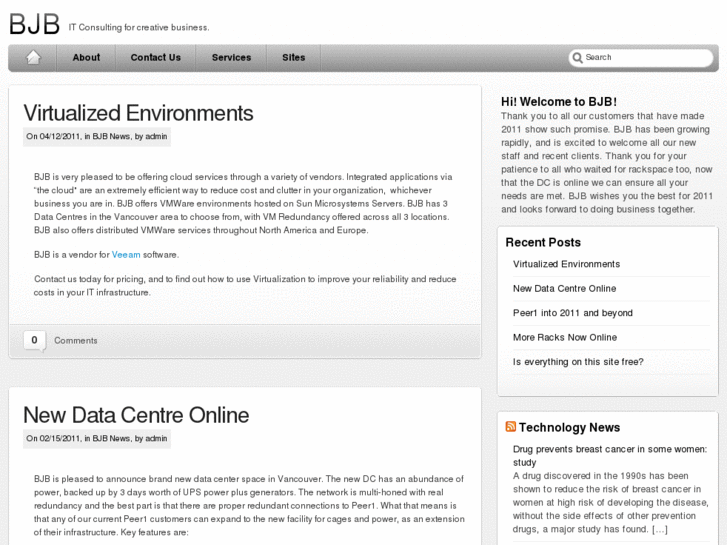Click the date 02/15/2011 in post meta
727x545 pixels.
click(x=60, y=438)
